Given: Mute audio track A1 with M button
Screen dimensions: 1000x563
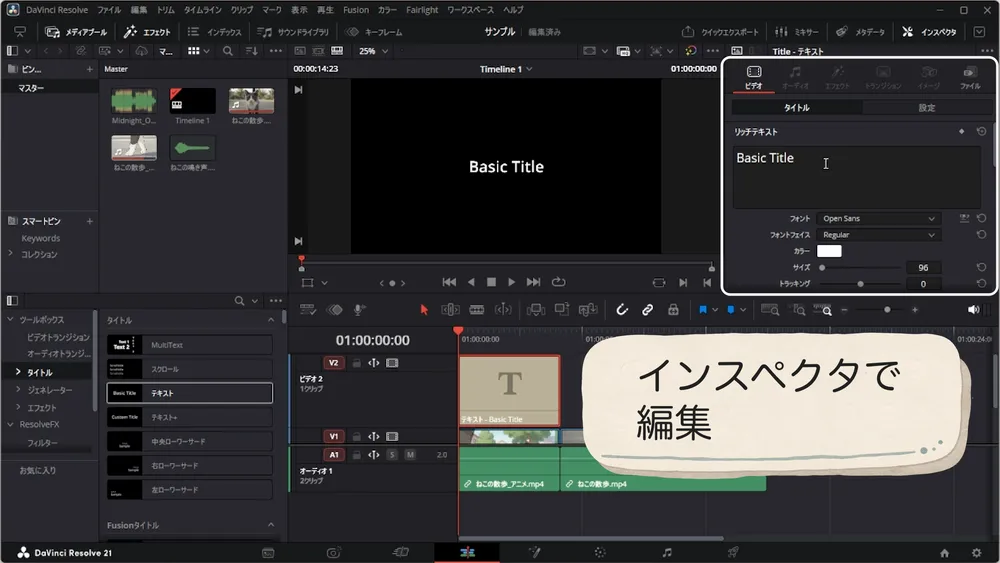Looking at the screenshot, I should coord(410,455).
